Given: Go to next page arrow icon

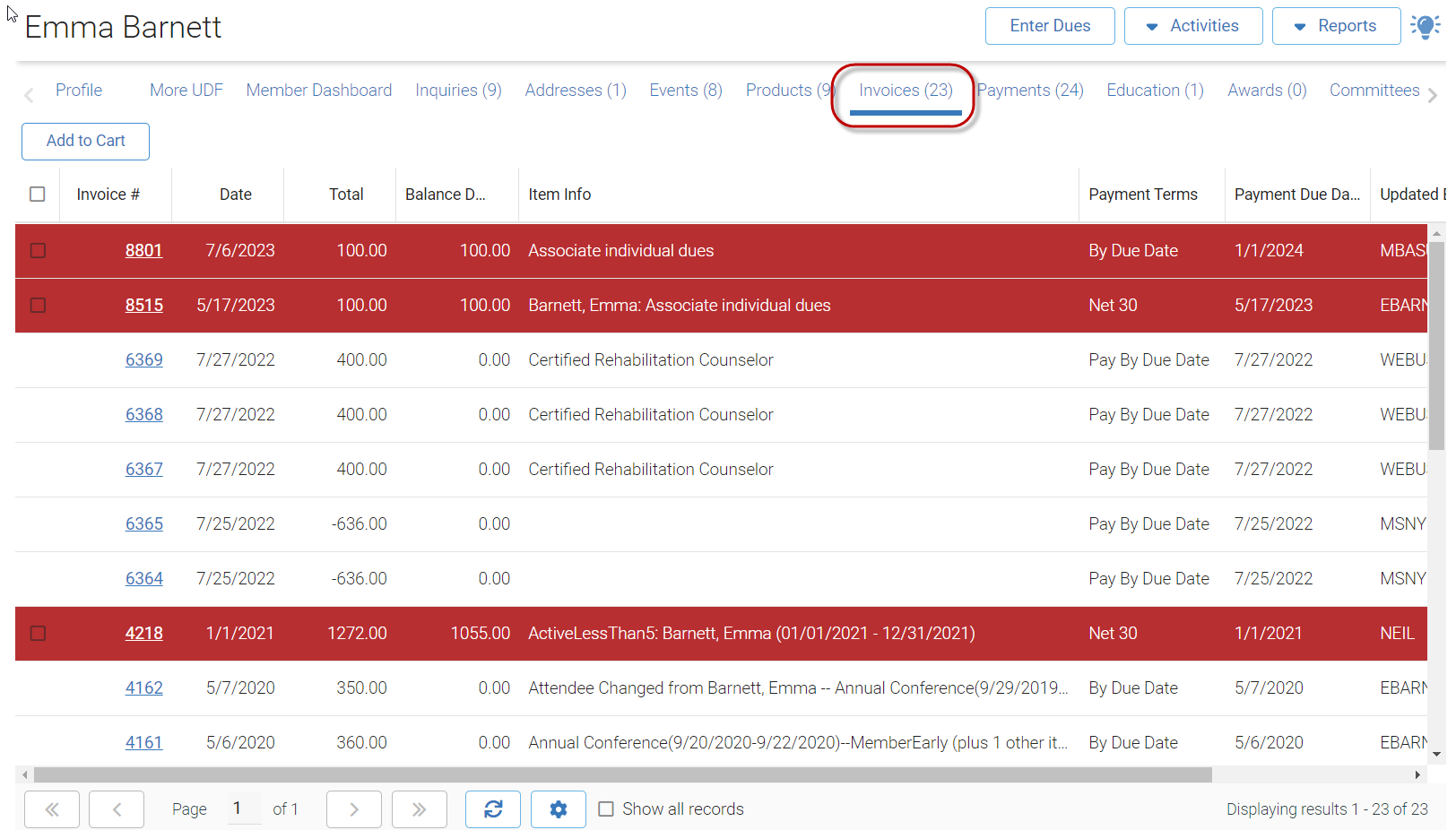Looking at the screenshot, I should 354,809.
